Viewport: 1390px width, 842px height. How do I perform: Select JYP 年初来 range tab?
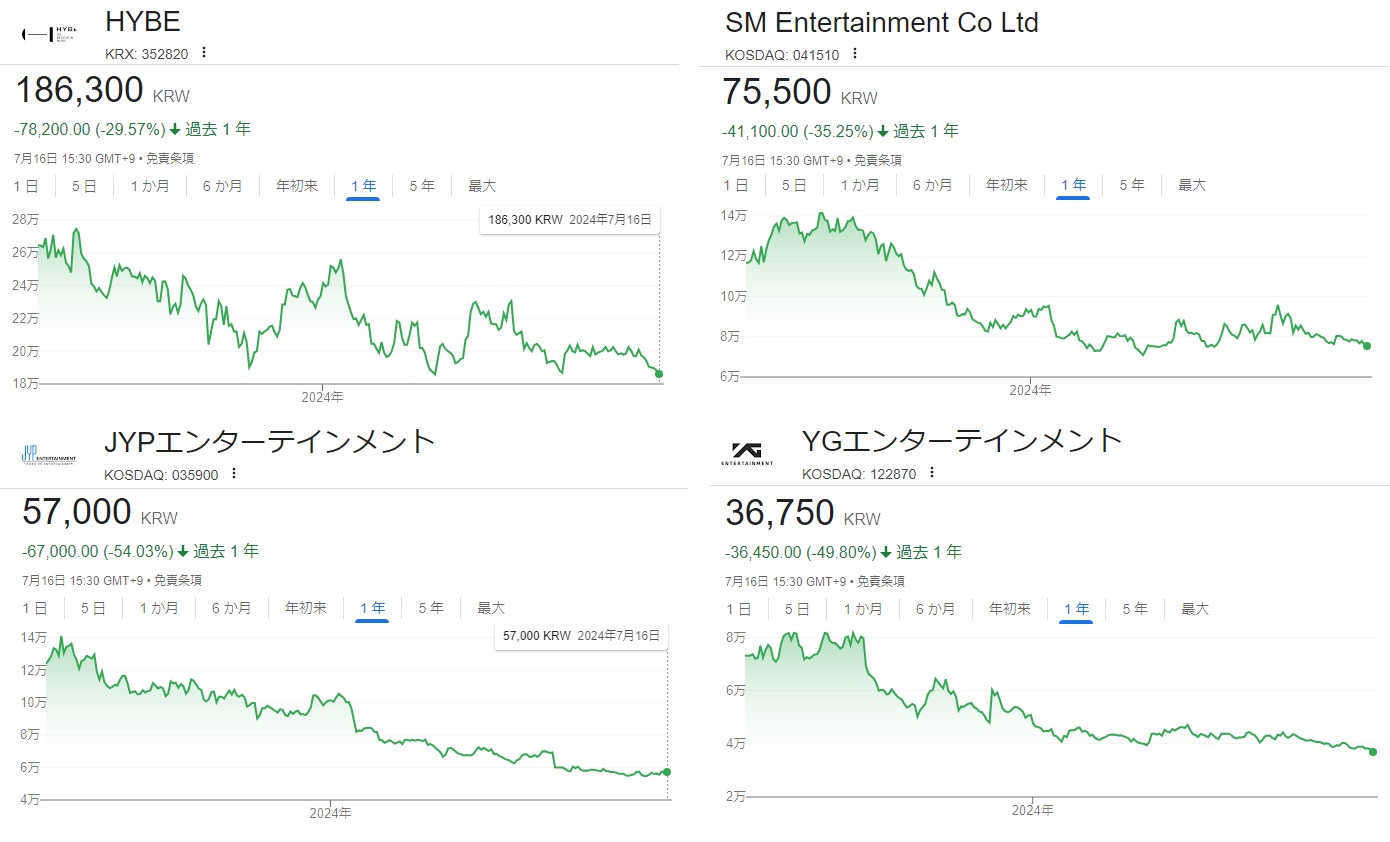click(x=306, y=608)
